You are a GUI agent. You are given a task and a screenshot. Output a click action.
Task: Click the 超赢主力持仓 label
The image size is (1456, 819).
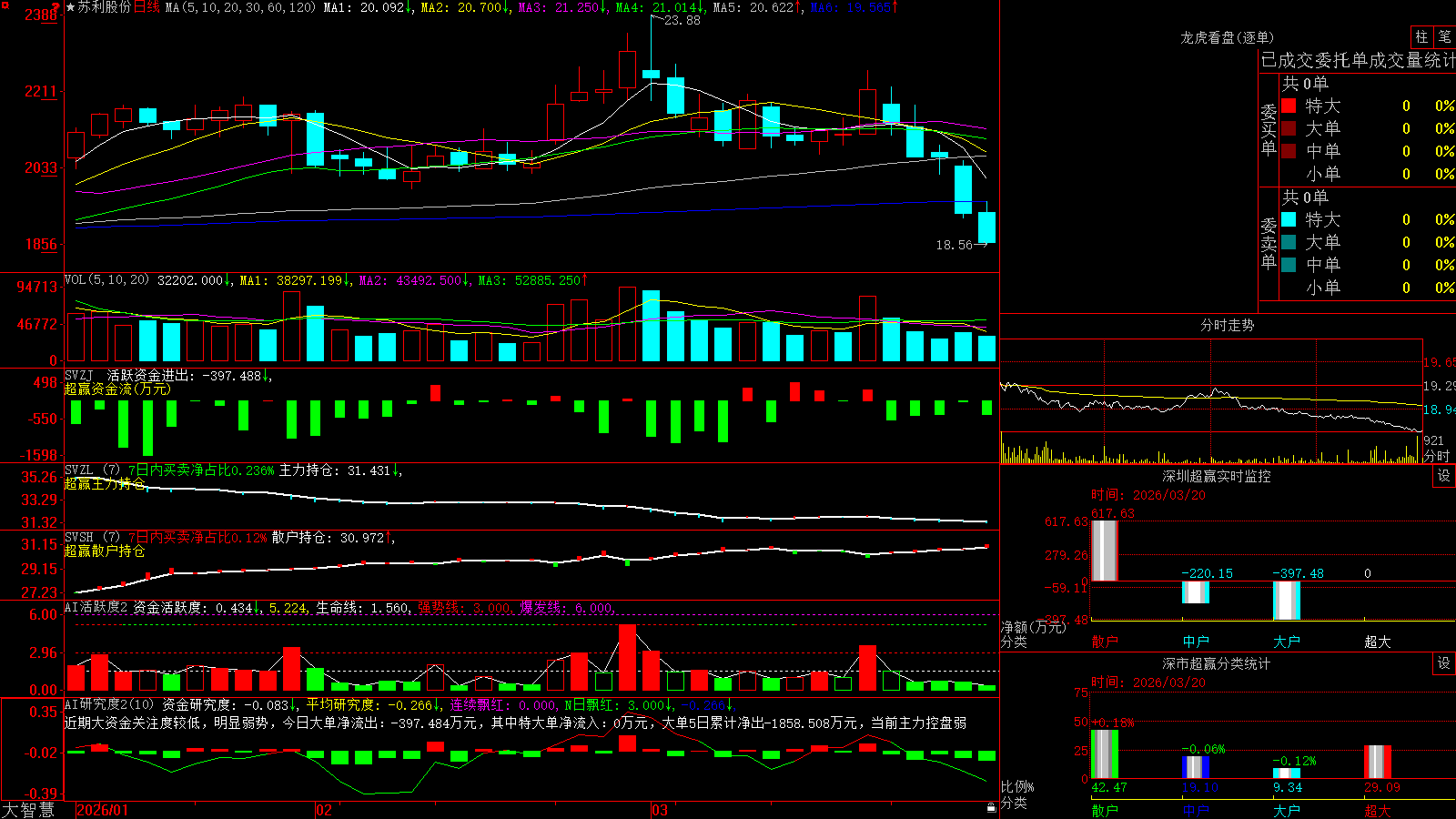point(105,483)
